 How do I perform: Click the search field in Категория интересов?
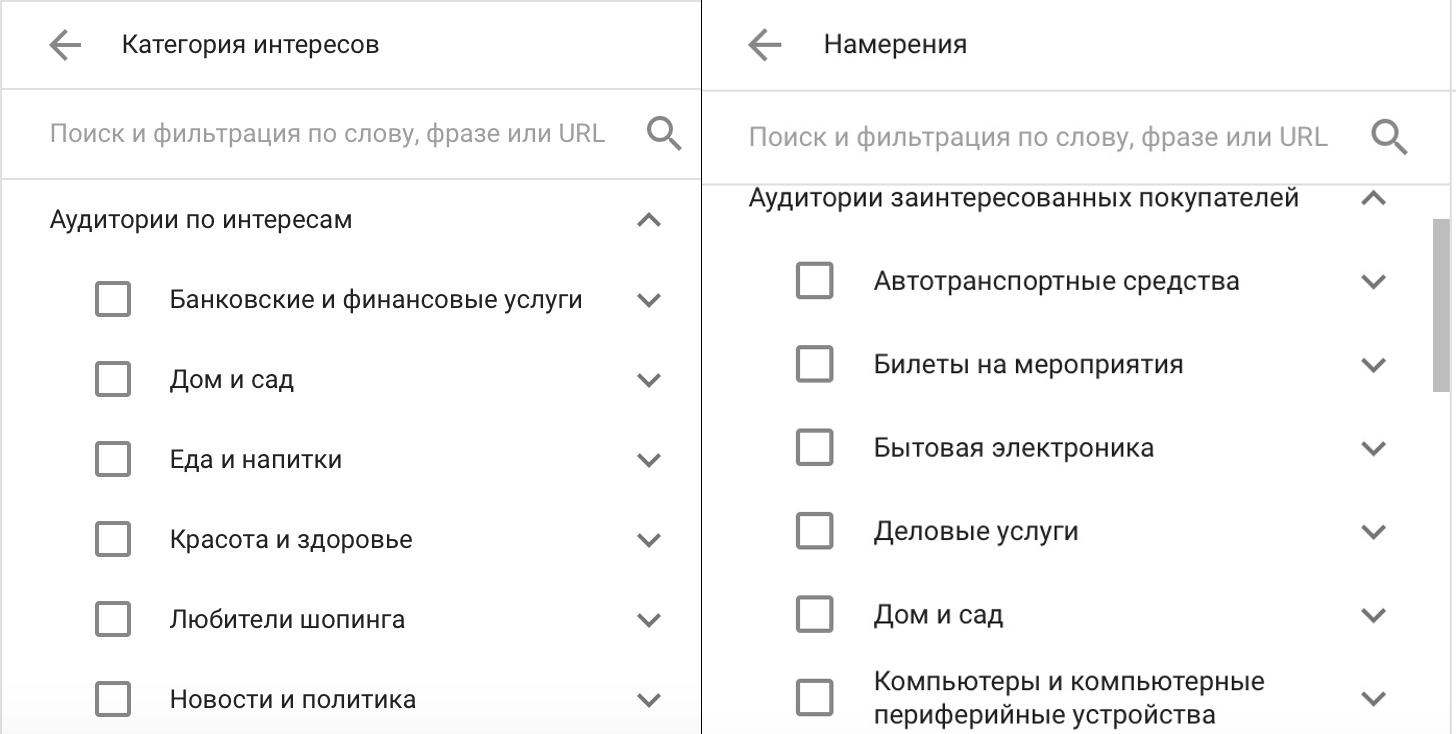click(330, 133)
